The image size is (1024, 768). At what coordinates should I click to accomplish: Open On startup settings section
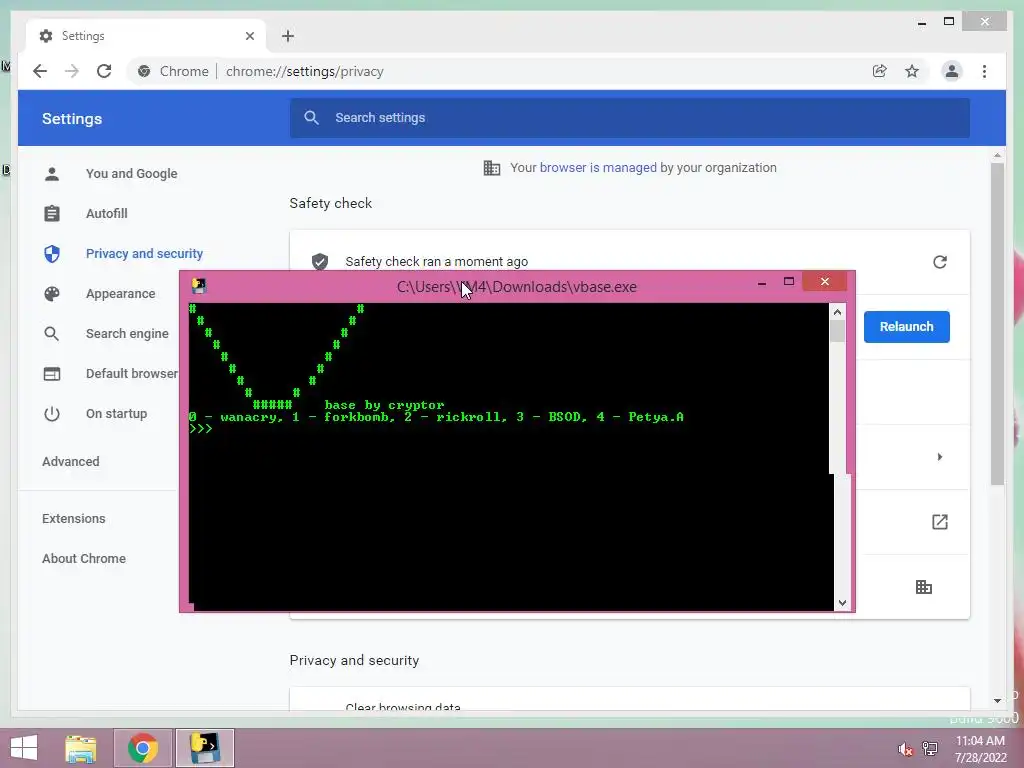pos(116,414)
